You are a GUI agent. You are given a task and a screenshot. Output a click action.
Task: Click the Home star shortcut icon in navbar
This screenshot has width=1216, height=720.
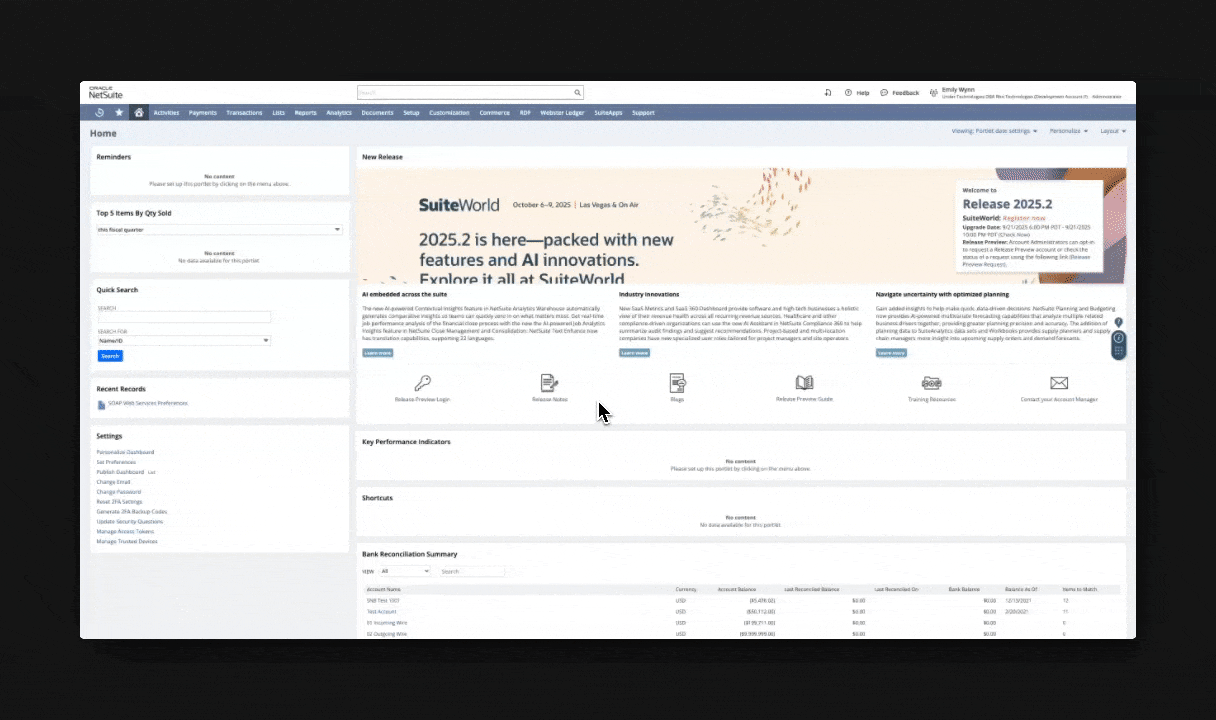tap(119, 112)
